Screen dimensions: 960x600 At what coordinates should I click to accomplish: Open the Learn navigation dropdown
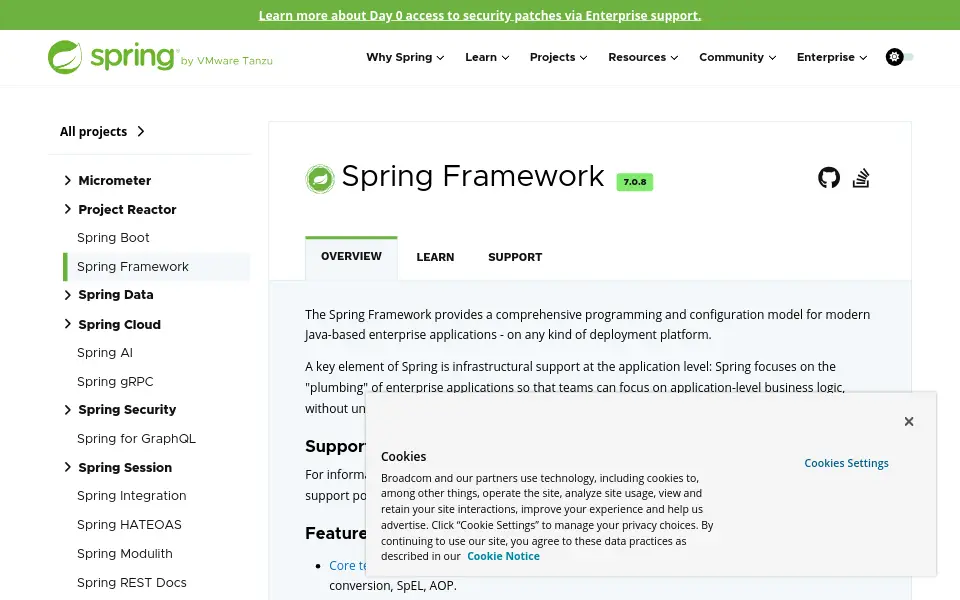point(487,57)
